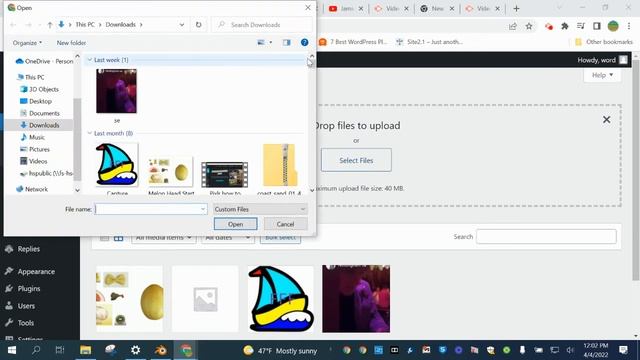Click the 'Howdy, word' account link
Viewport: 640px width, 360px height.
click(602, 60)
